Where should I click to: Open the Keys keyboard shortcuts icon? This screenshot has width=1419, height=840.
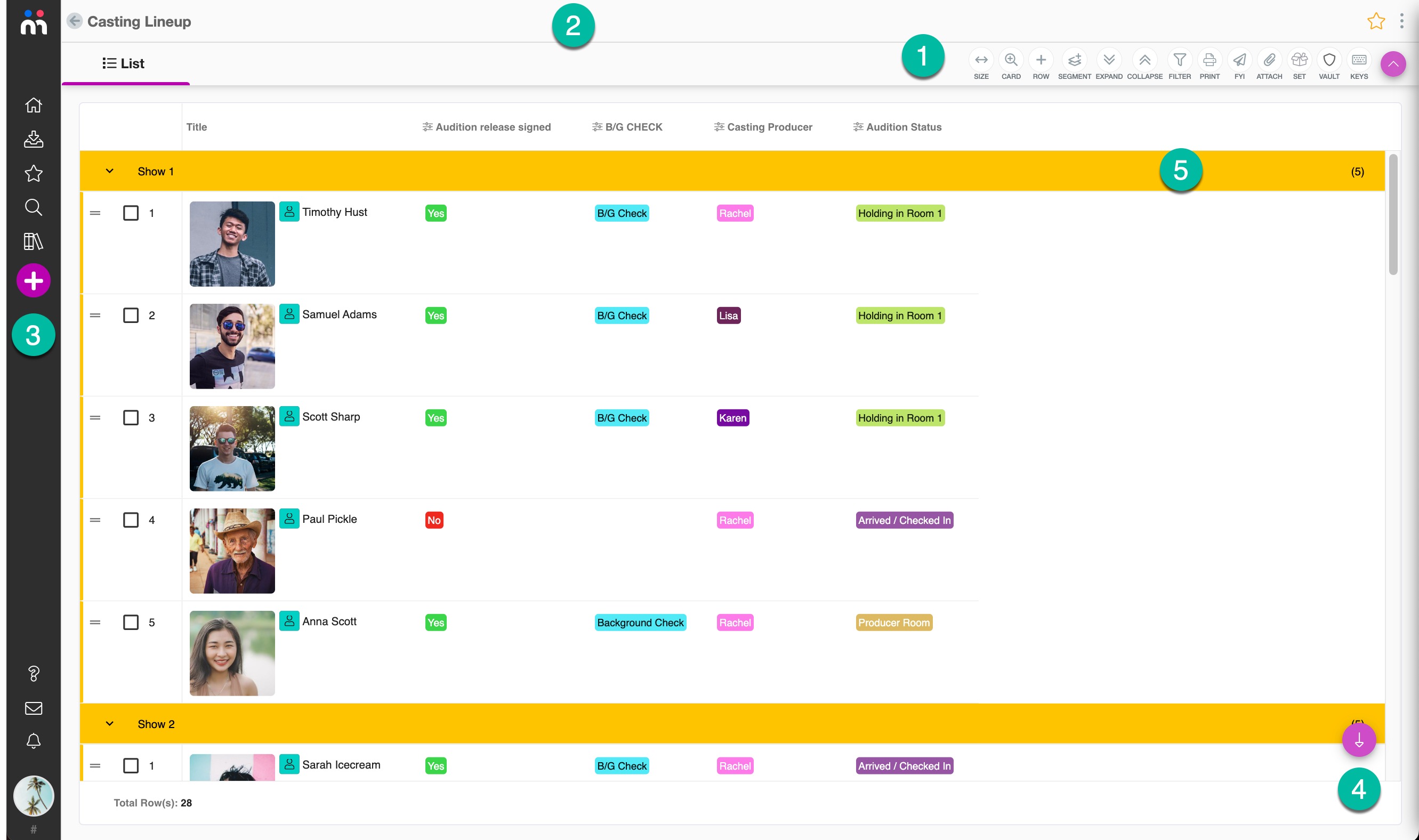click(1358, 60)
